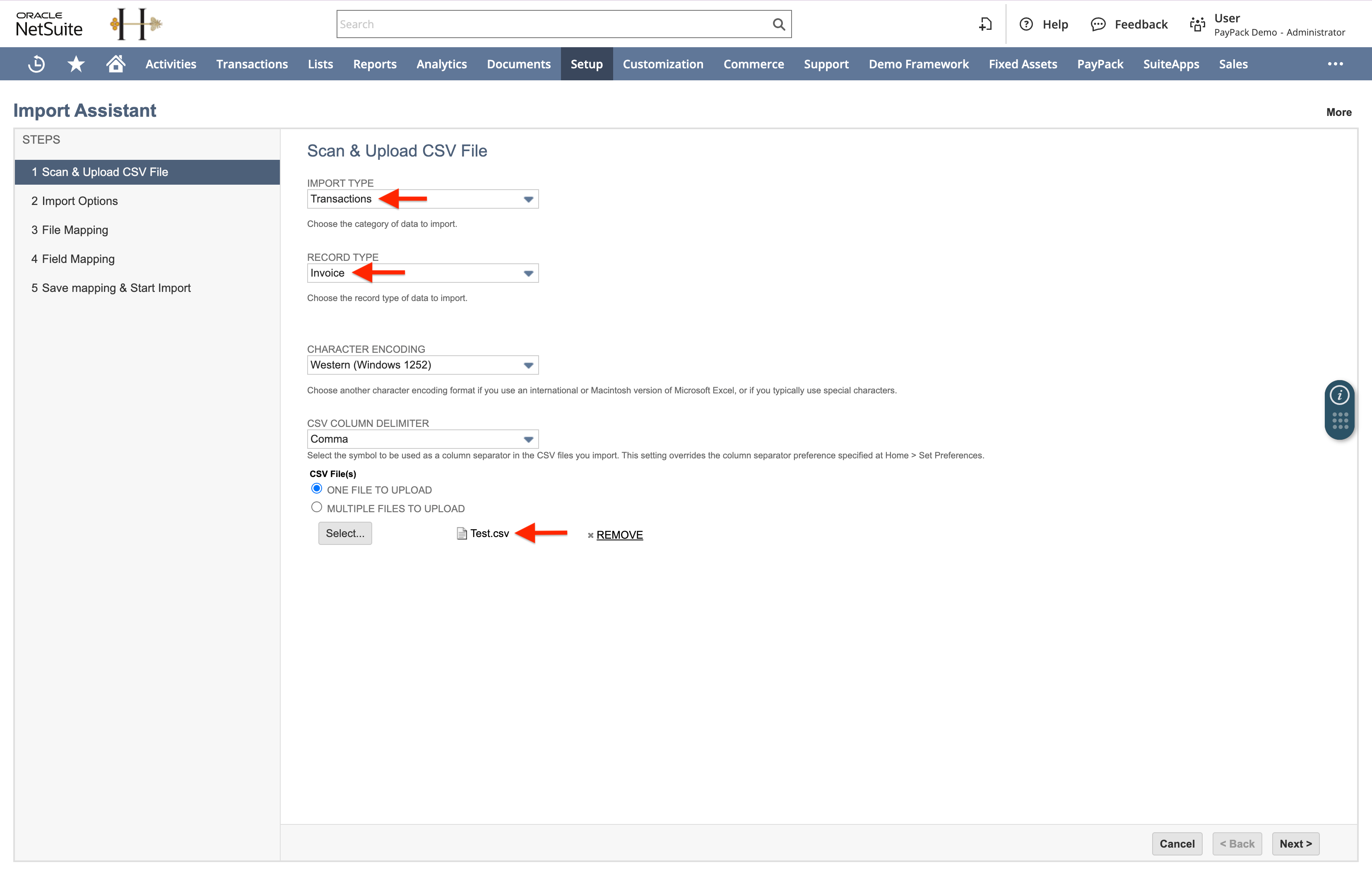The width and height of the screenshot is (1372, 877).
Task: Open the PayPack navigation menu
Action: click(x=1100, y=64)
